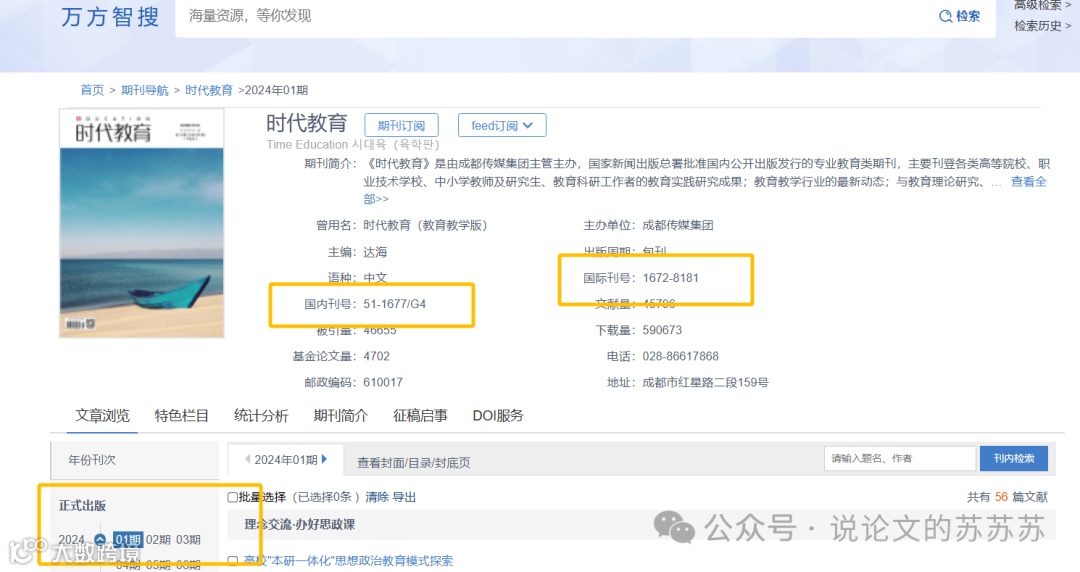The width and height of the screenshot is (1080, 572).
Task: Go to next issue with right arrow
Action: 324,459
